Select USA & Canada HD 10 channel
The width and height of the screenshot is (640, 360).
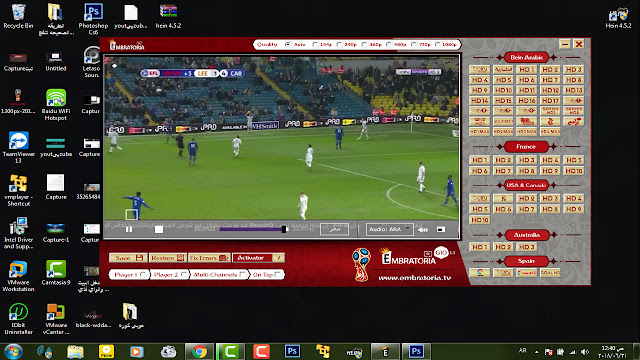[480, 220]
